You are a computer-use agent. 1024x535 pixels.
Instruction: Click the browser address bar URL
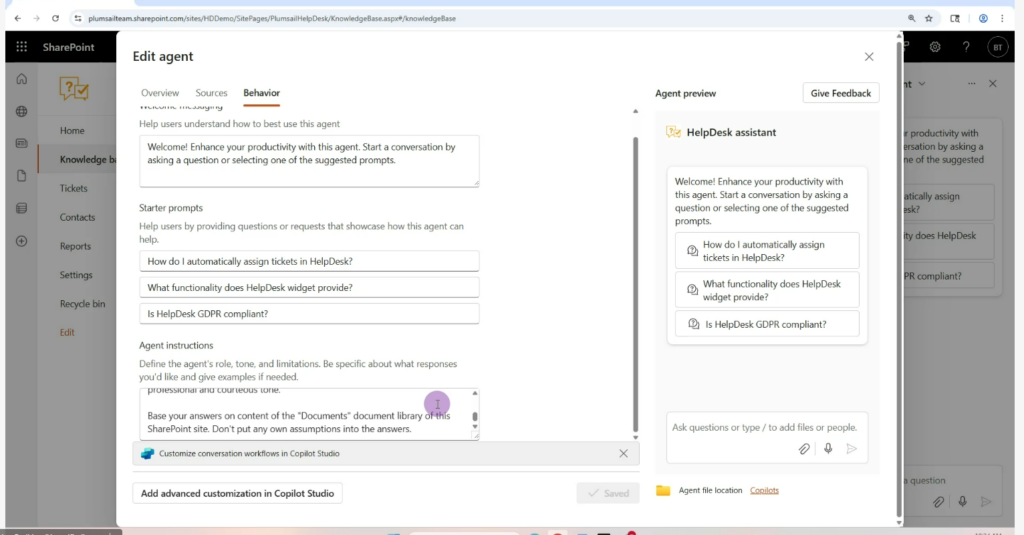pos(272,18)
